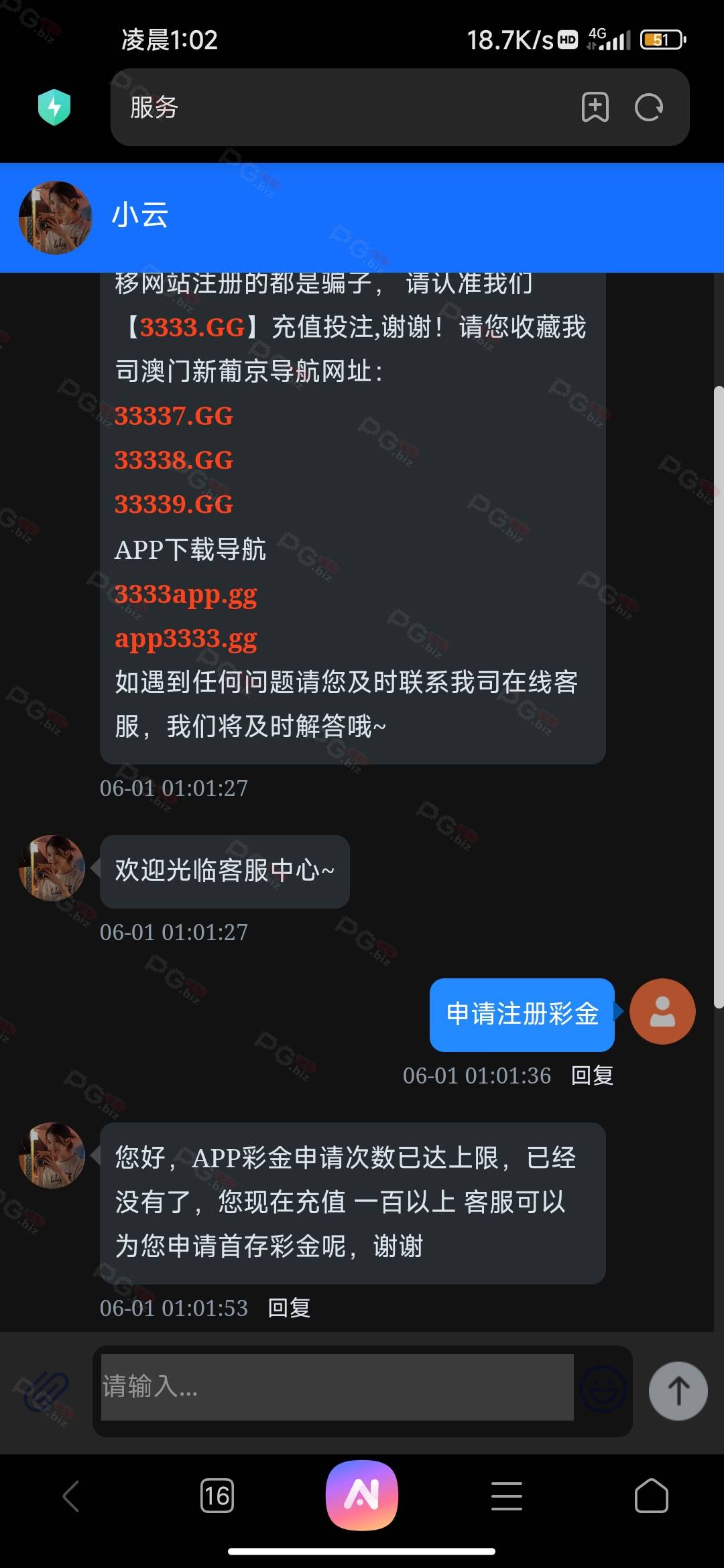The image size is (724, 1568).
Task: Launch the AI assistant center button
Action: coord(362,1495)
